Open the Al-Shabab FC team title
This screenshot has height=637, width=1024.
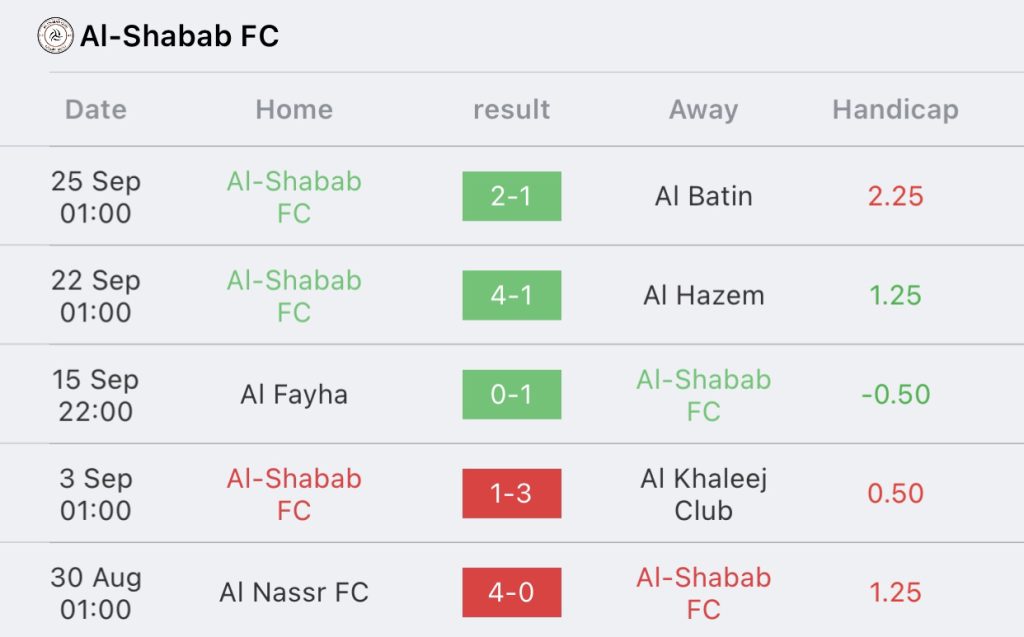(x=180, y=36)
